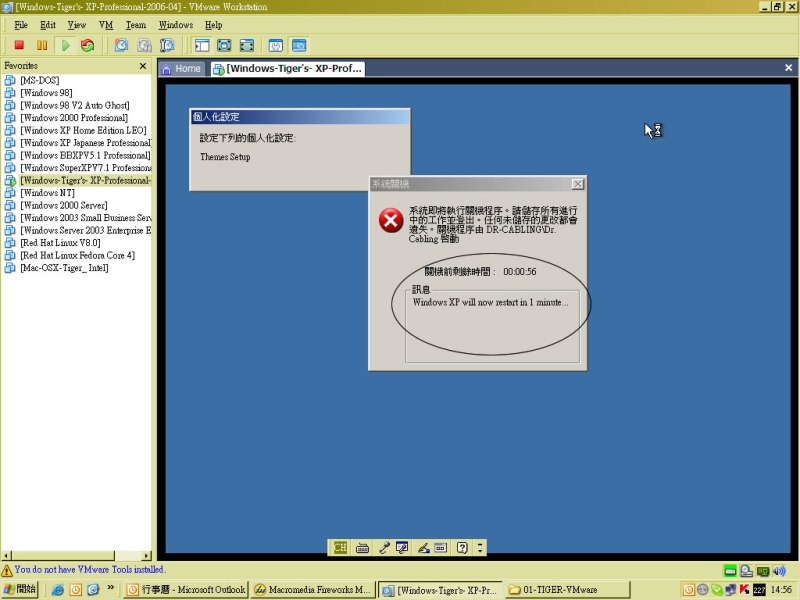Image resolution: width=800 pixels, height=600 pixels.
Task: Click the Kaspersky K tray icon
Action: pyautogui.click(x=744, y=589)
